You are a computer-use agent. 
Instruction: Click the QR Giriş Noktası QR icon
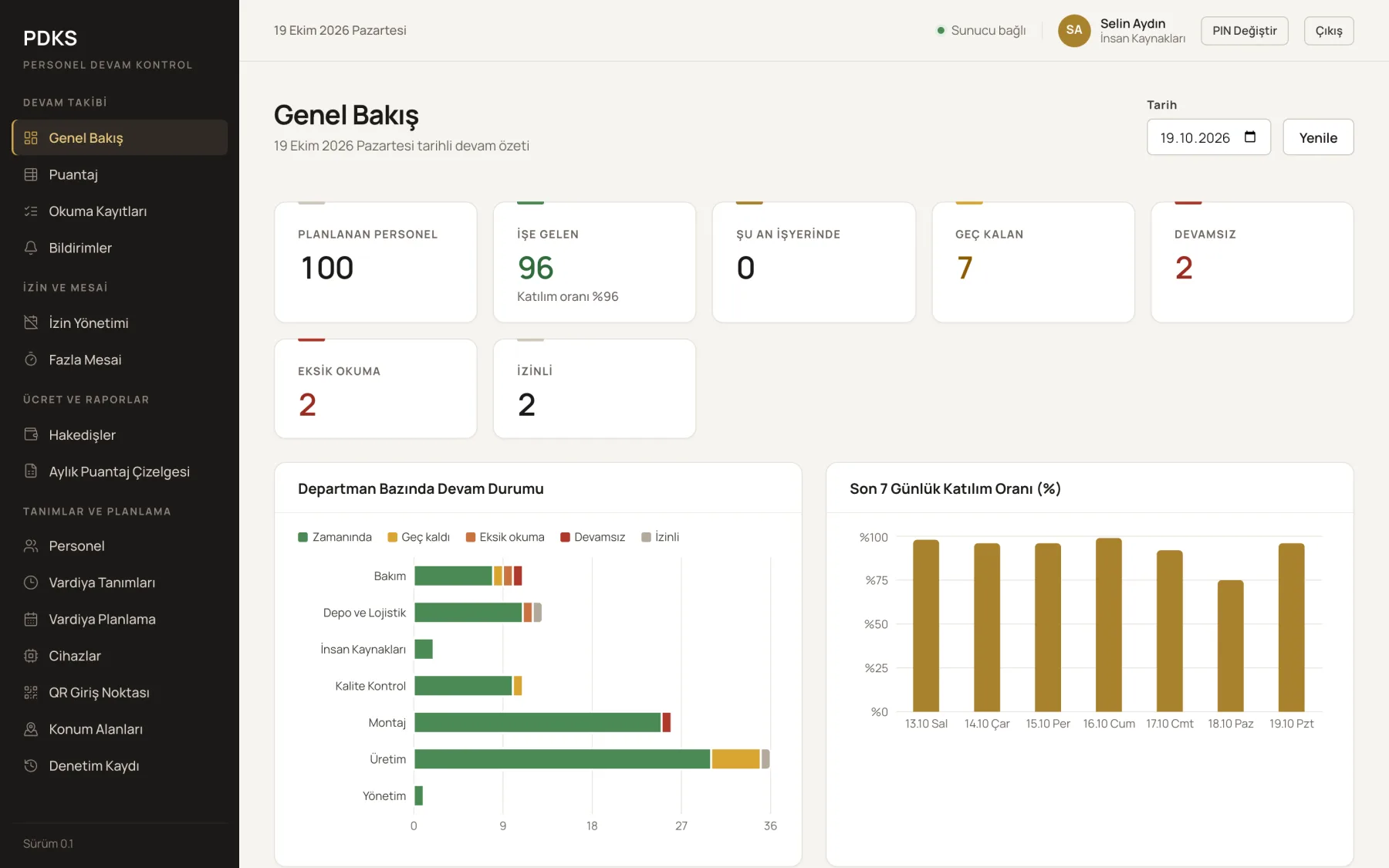pos(31,692)
